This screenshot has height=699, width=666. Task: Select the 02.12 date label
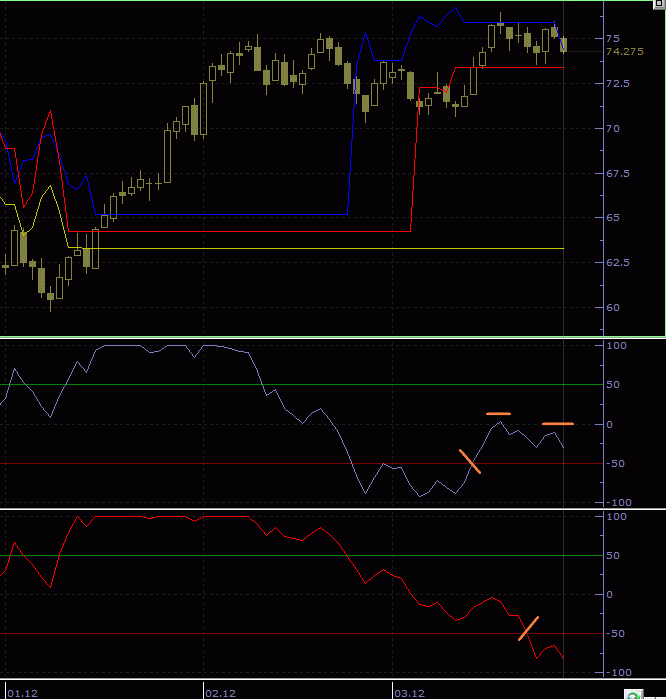[220, 694]
